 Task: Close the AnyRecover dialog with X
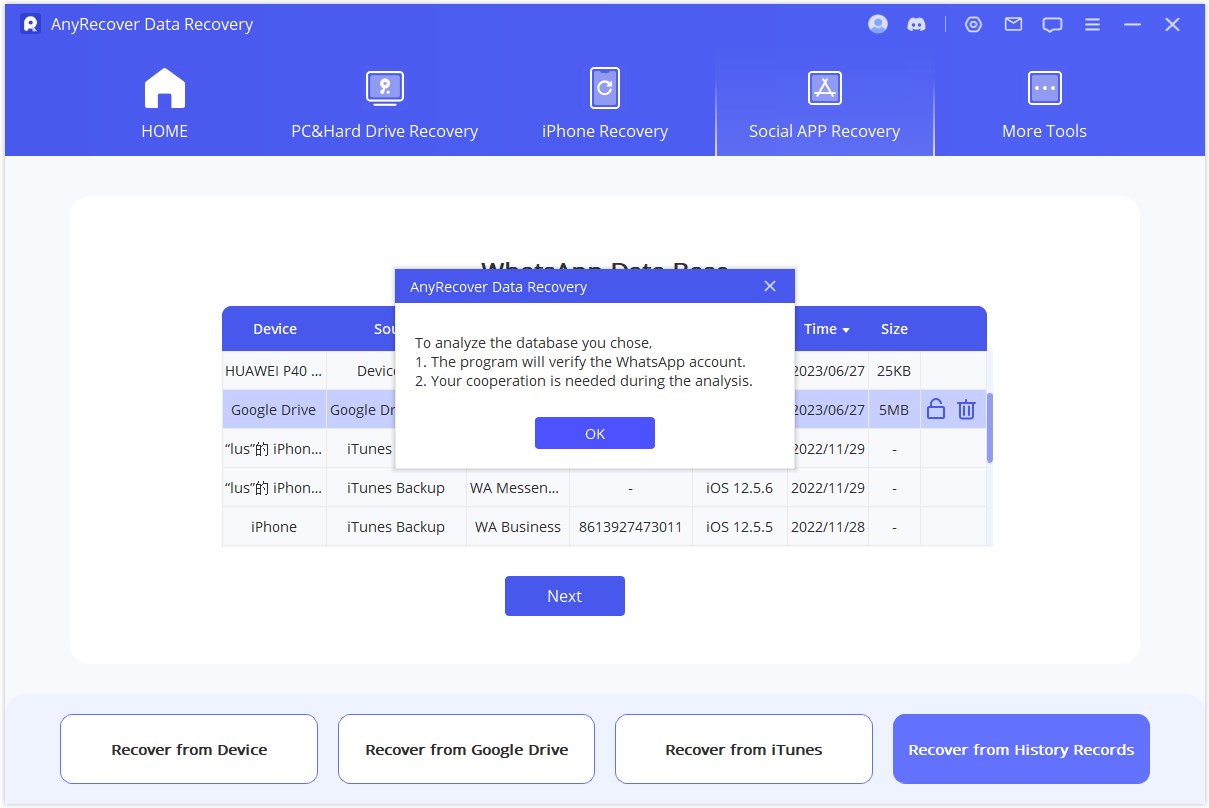tap(769, 286)
